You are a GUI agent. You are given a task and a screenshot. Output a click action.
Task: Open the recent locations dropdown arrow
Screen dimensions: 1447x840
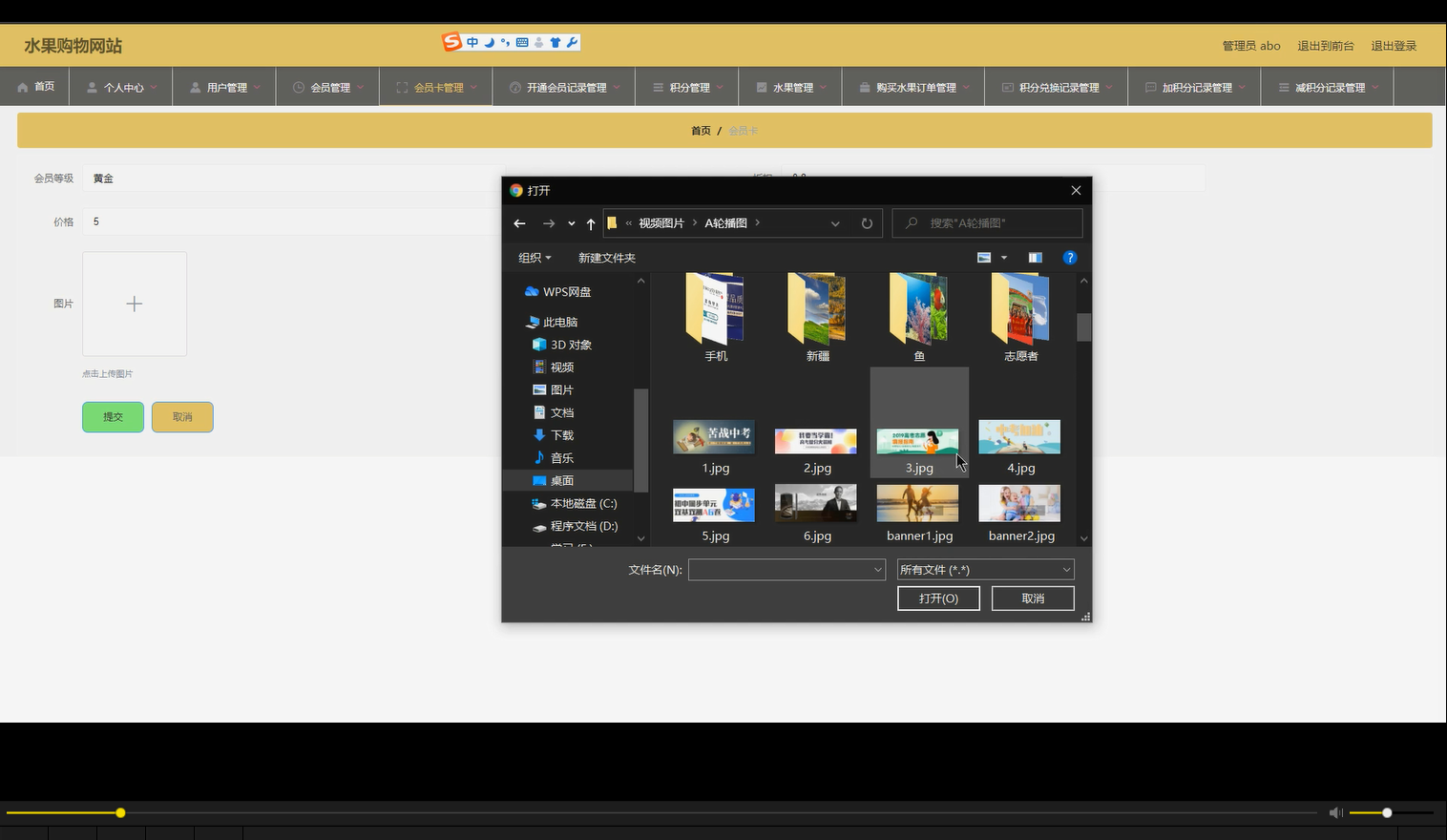[571, 223]
